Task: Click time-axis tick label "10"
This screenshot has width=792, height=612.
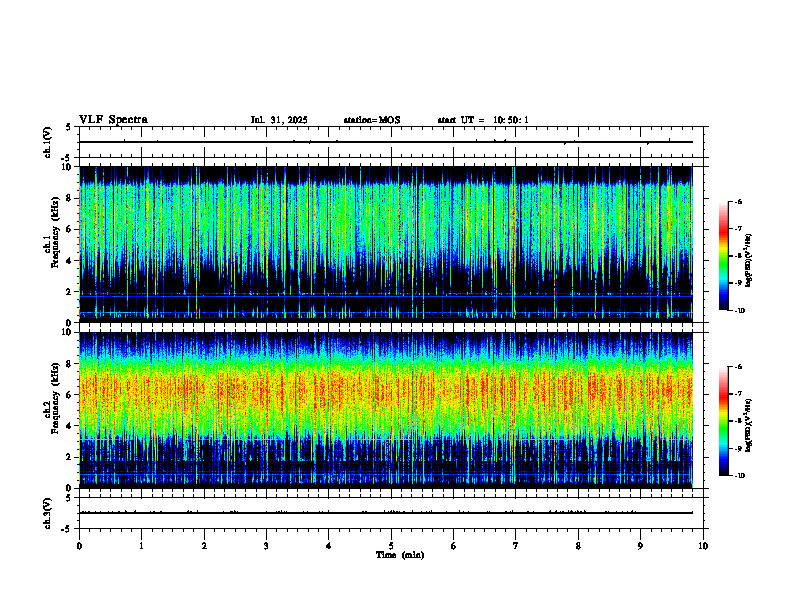Action: pos(703,546)
